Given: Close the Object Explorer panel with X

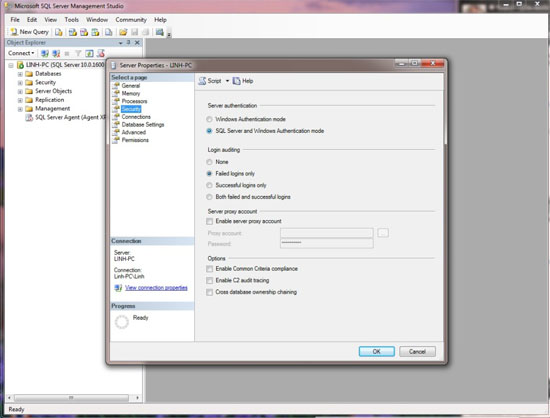Looking at the screenshot, I should coord(137,42).
